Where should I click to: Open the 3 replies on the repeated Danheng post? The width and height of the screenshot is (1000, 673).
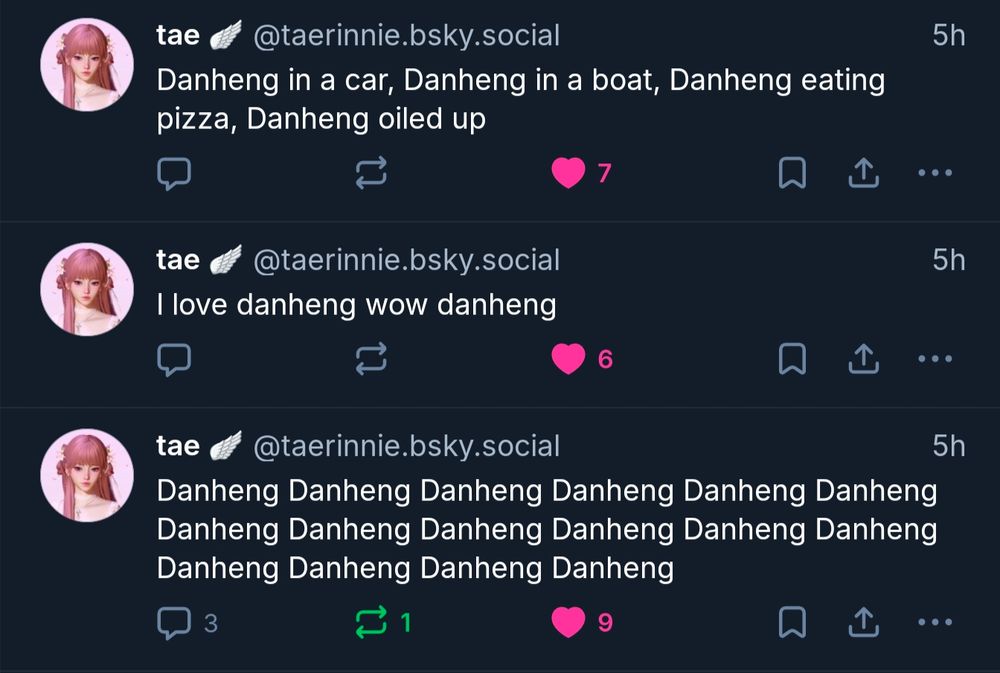tap(187, 623)
